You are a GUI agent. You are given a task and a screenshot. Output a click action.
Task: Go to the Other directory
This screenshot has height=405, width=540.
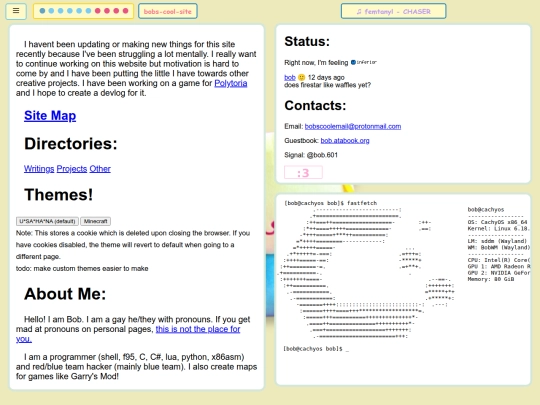pos(100,169)
